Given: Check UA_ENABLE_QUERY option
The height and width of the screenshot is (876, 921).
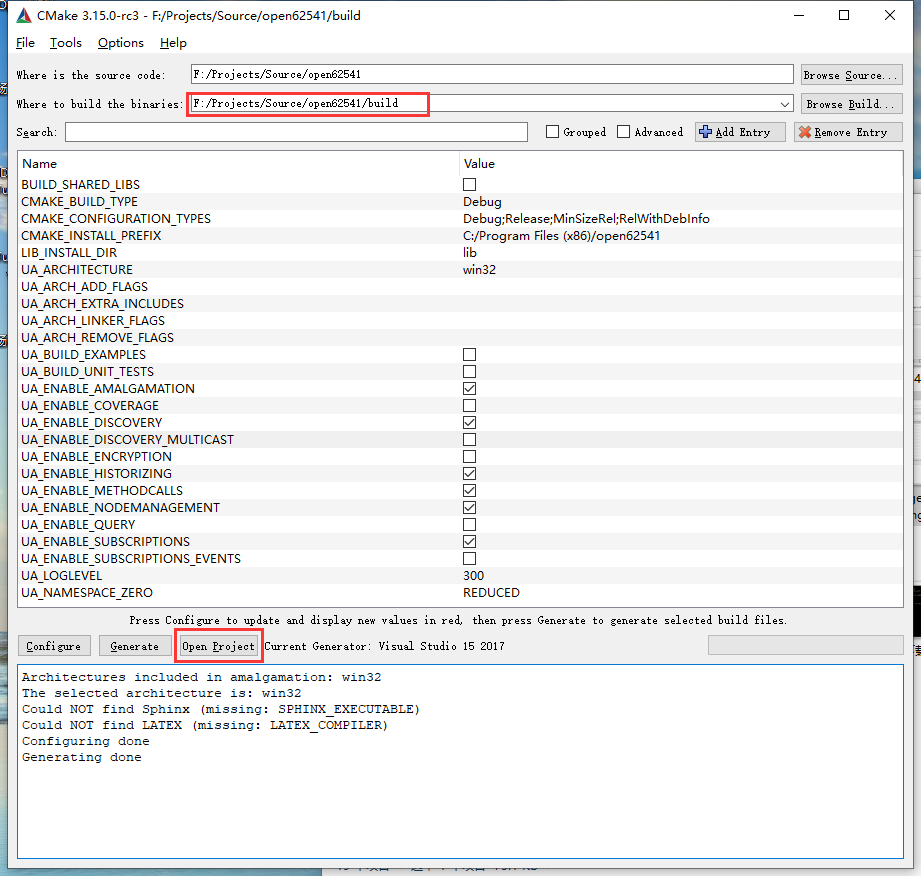Looking at the screenshot, I should click(469, 525).
